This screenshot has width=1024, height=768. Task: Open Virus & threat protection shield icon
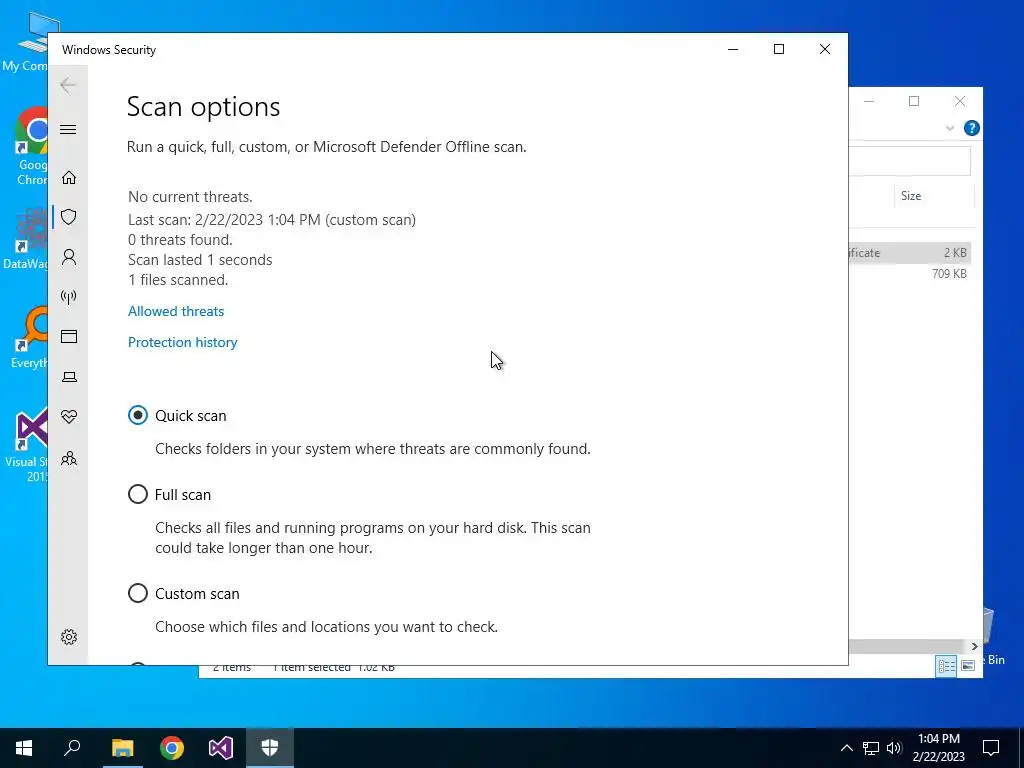(x=69, y=217)
